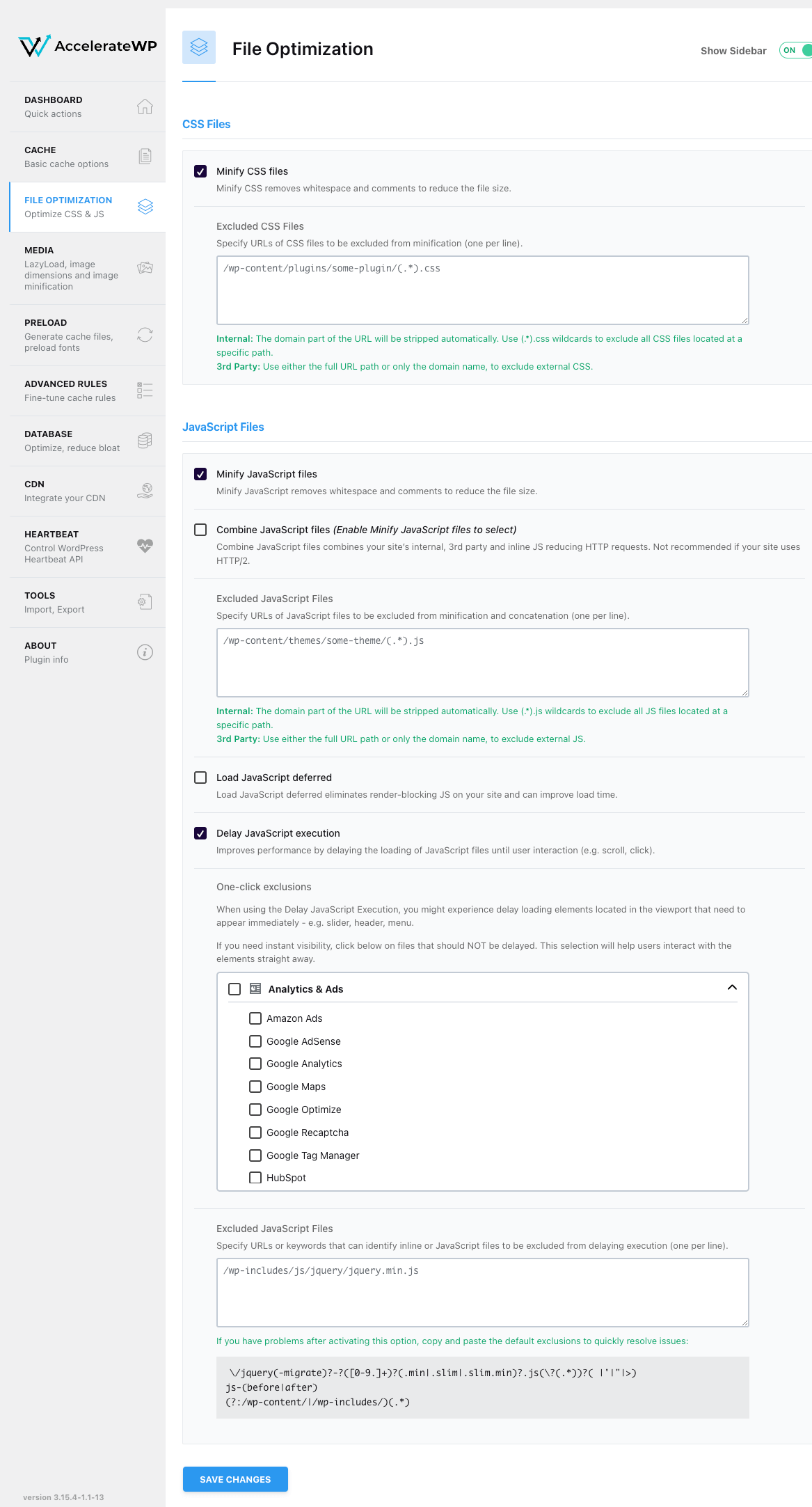The image size is (812, 1507).
Task: Click the Save Changes button
Action: pyautogui.click(x=235, y=1479)
